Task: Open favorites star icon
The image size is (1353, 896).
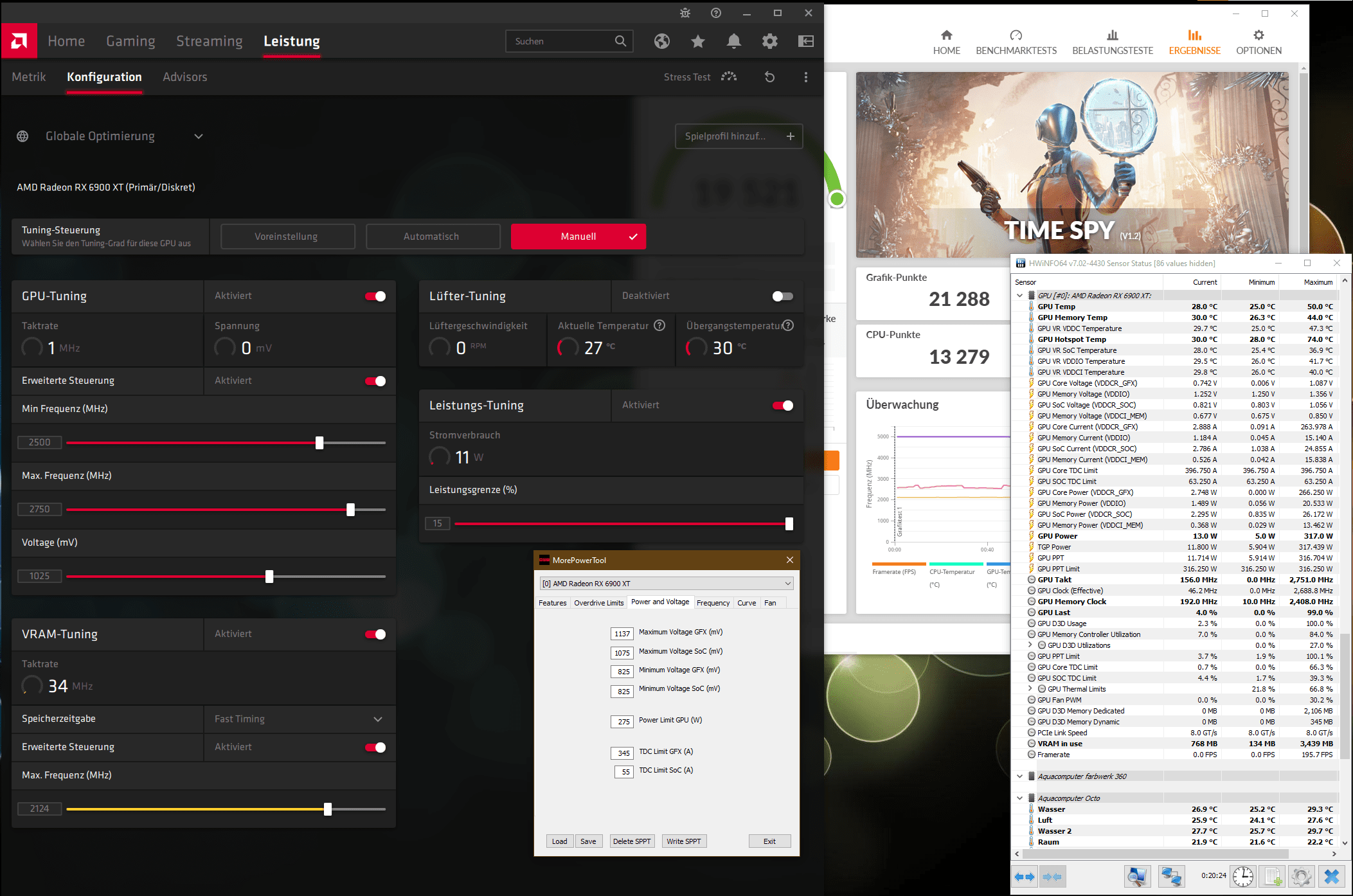Action: click(x=698, y=41)
